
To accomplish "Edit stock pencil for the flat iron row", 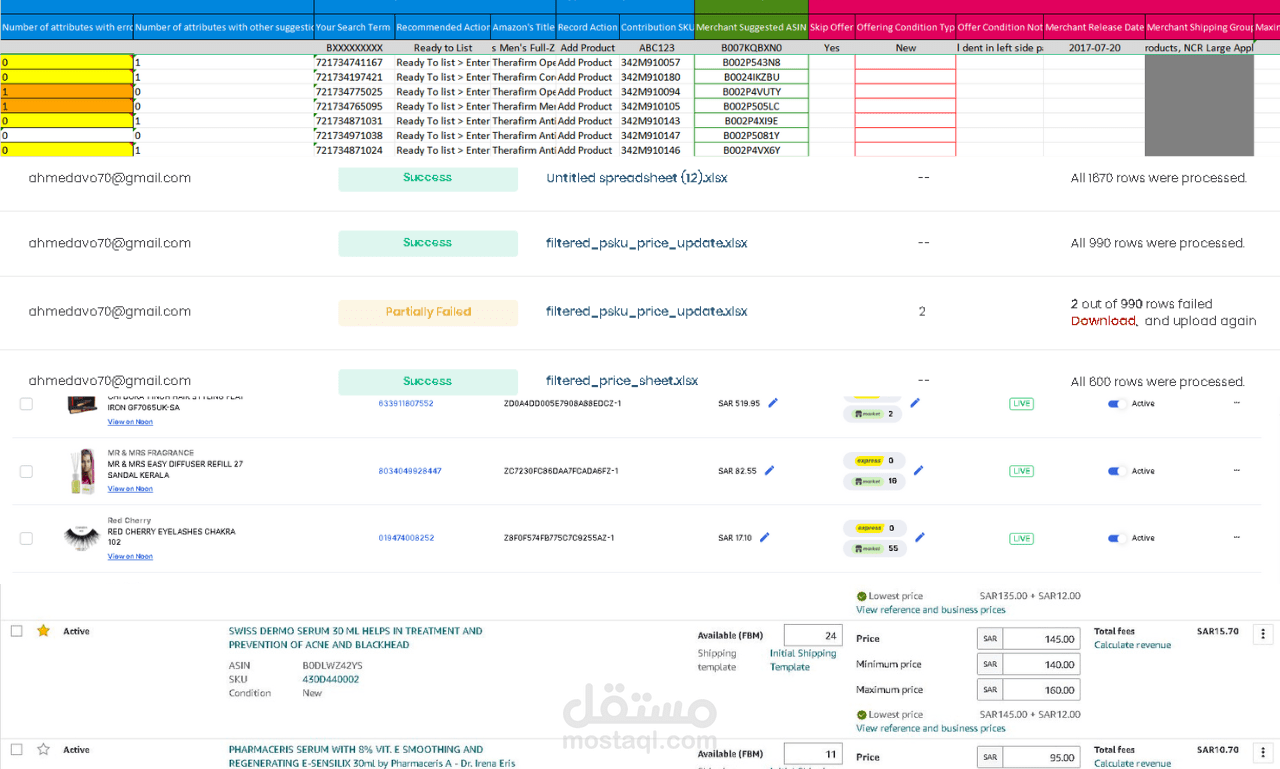I will (914, 403).
